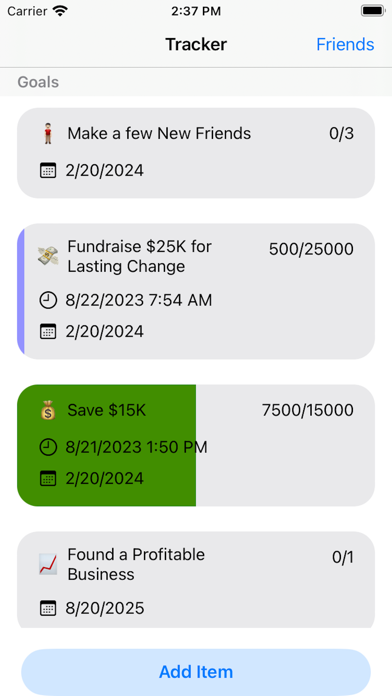Open the Make a few New Friends goal
Viewport: 392px width, 696px height.
pyautogui.click(x=196, y=153)
